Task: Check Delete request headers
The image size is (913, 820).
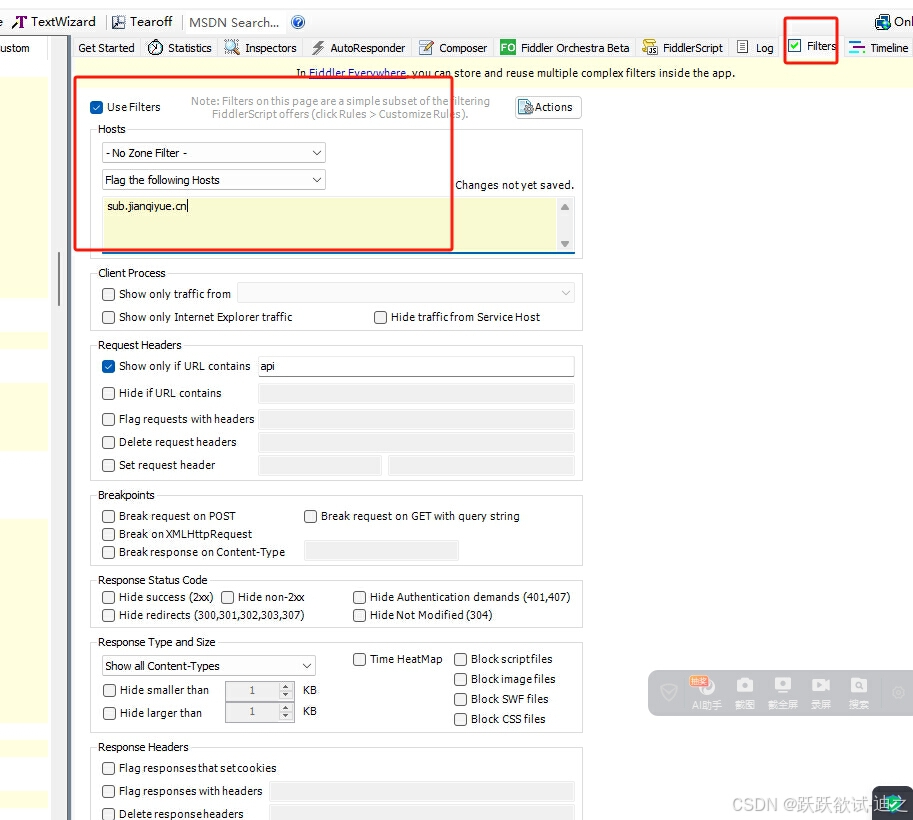Action: tap(108, 443)
